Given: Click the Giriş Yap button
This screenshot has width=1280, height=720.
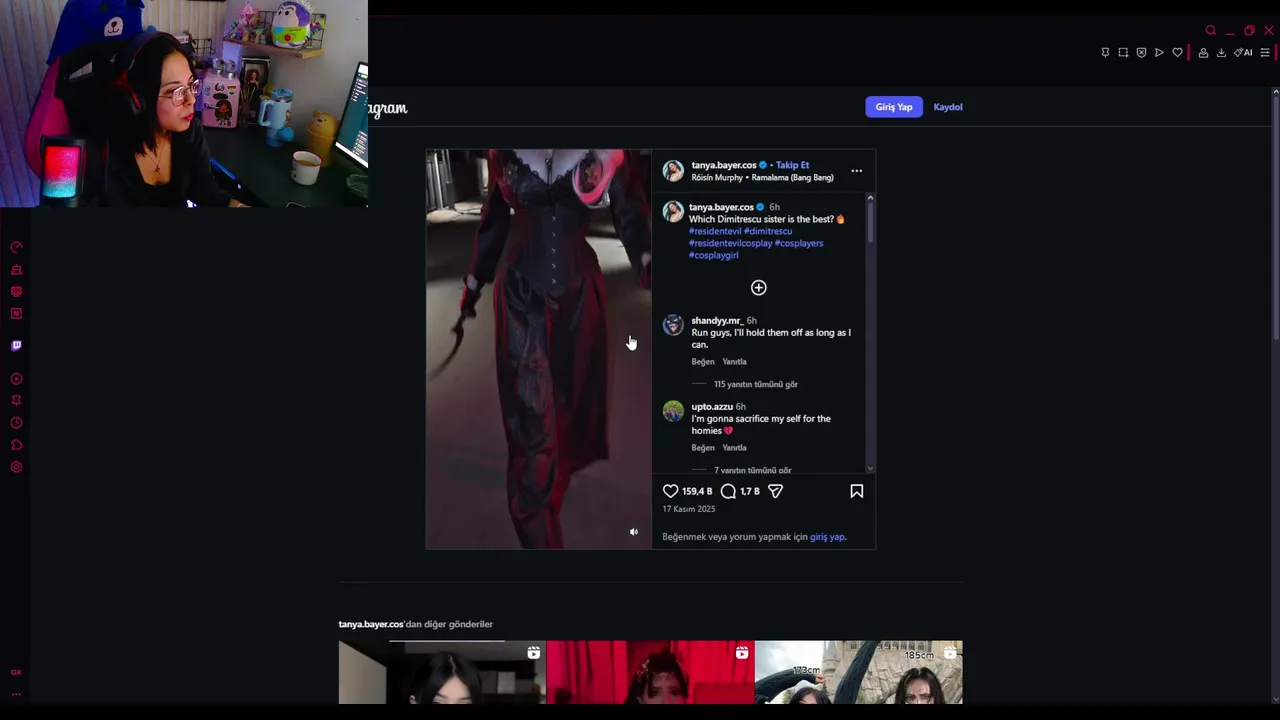Looking at the screenshot, I should click(x=894, y=107).
